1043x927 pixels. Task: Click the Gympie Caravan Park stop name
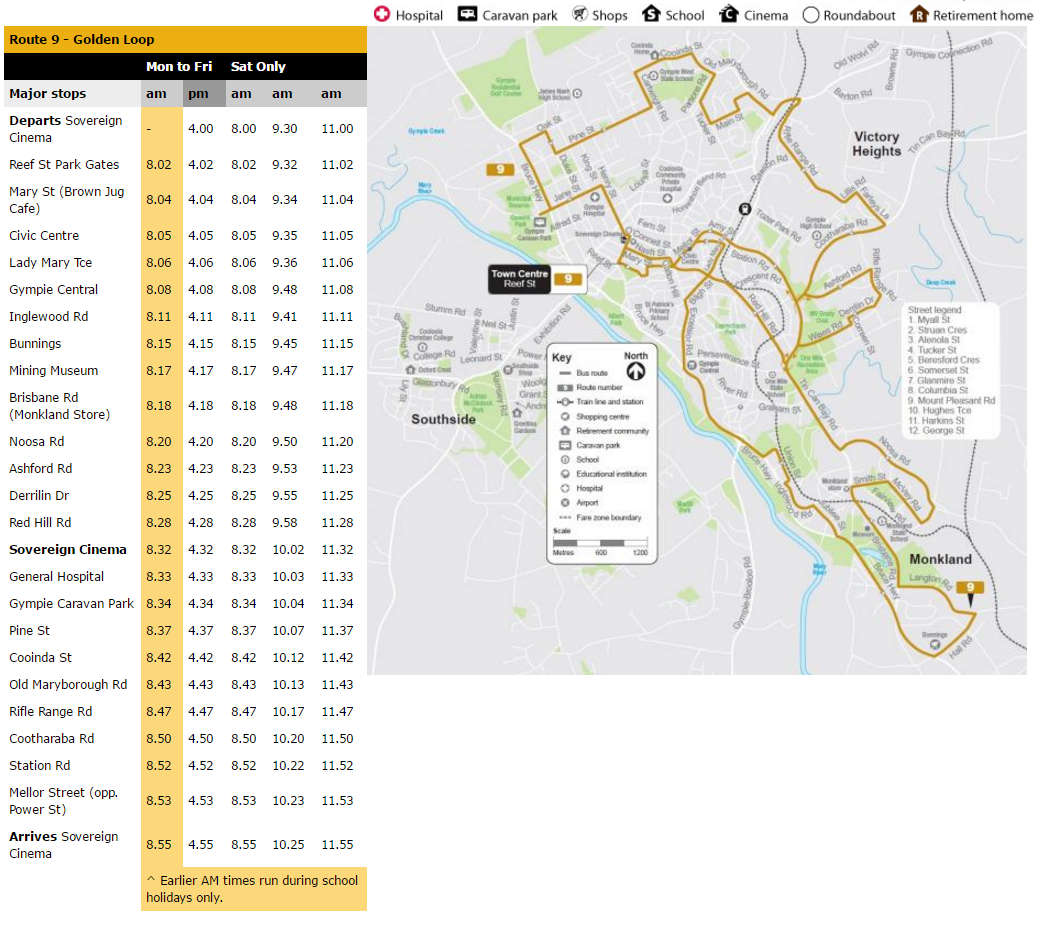[71, 604]
